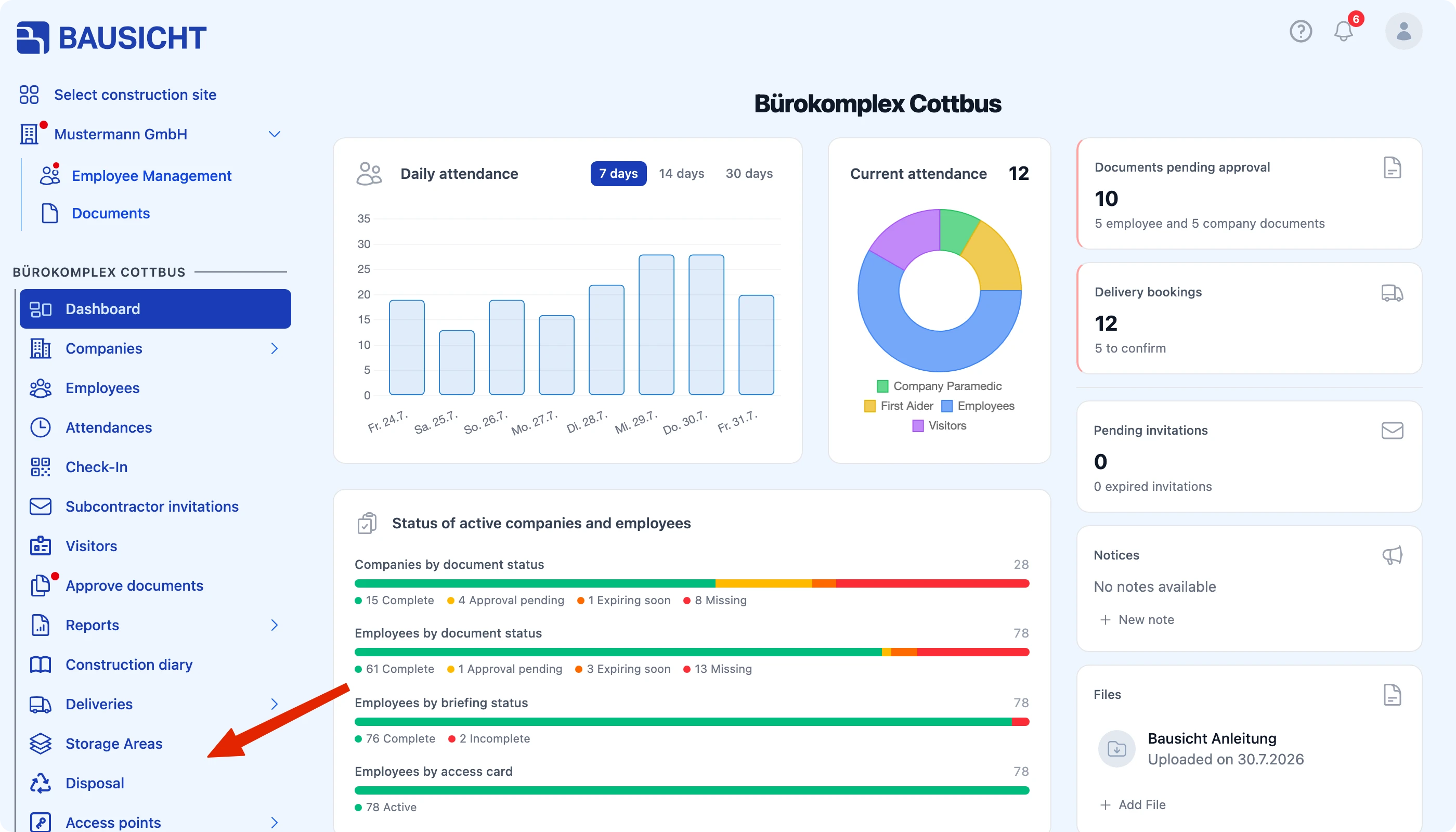Click the Documents pending approval file icon
This screenshot has width=1456, height=832.
coord(1392,167)
